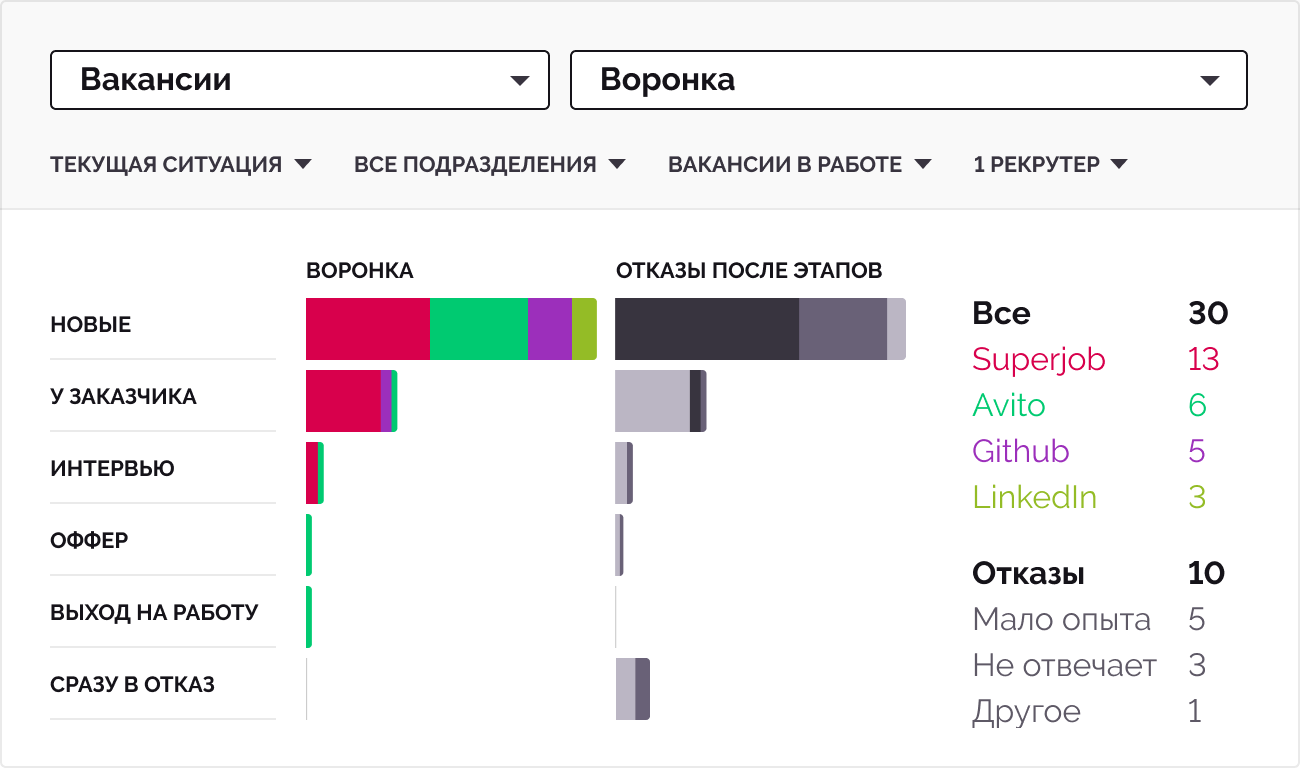
Task: Open the Воронка dropdown
Action: coord(908,80)
